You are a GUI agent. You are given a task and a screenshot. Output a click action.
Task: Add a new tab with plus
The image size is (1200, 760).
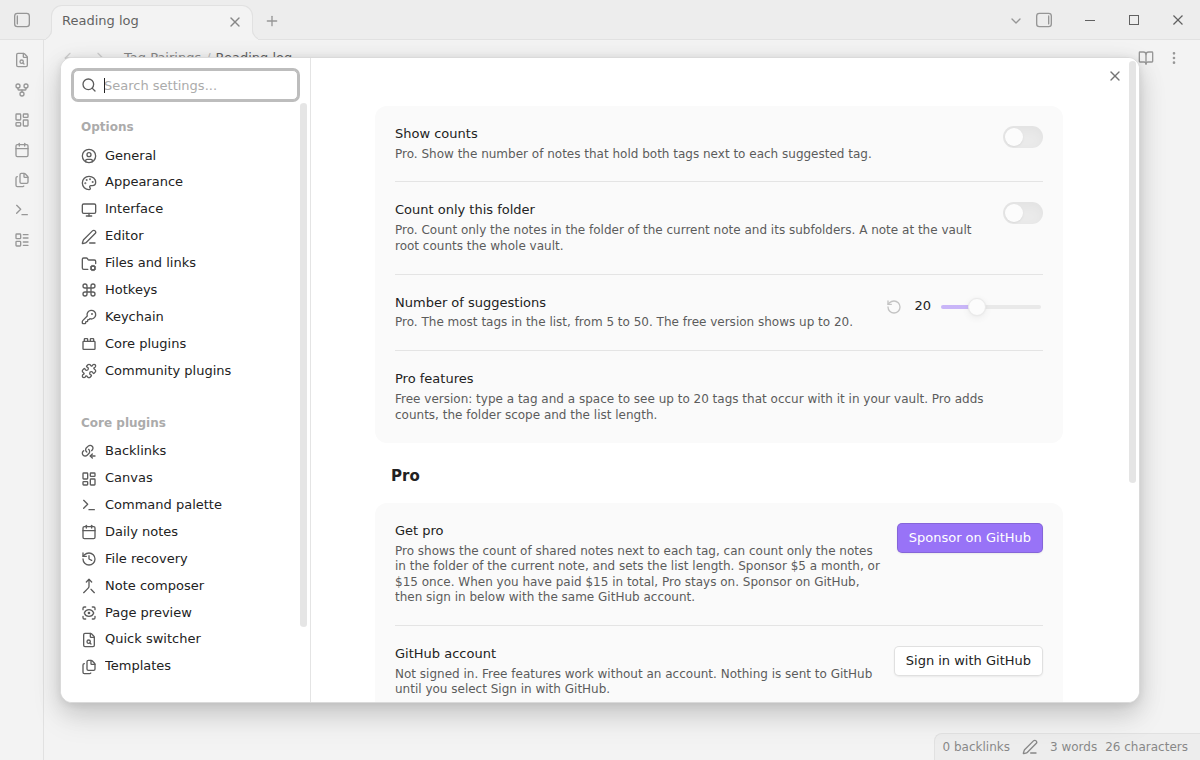[x=272, y=21]
